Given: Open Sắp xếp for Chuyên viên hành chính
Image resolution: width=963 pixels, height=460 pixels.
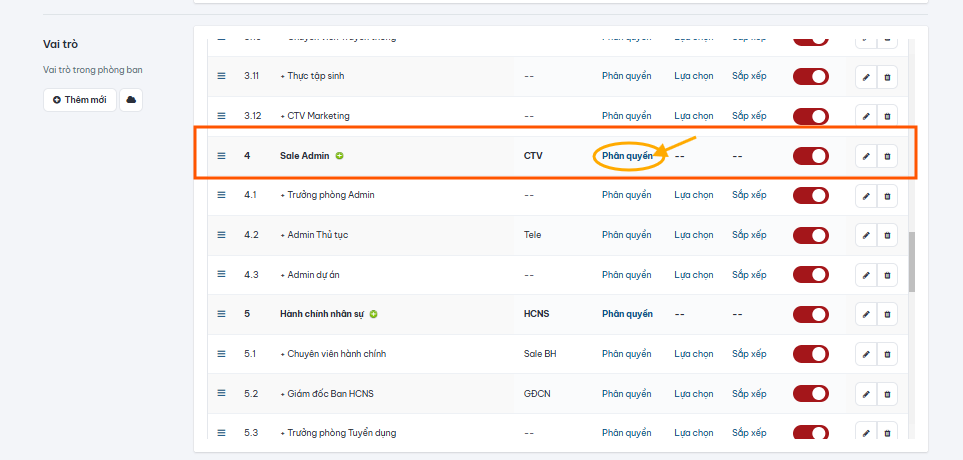Looking at the screenshot, I should pyautogui.click(x=749, y=354).
